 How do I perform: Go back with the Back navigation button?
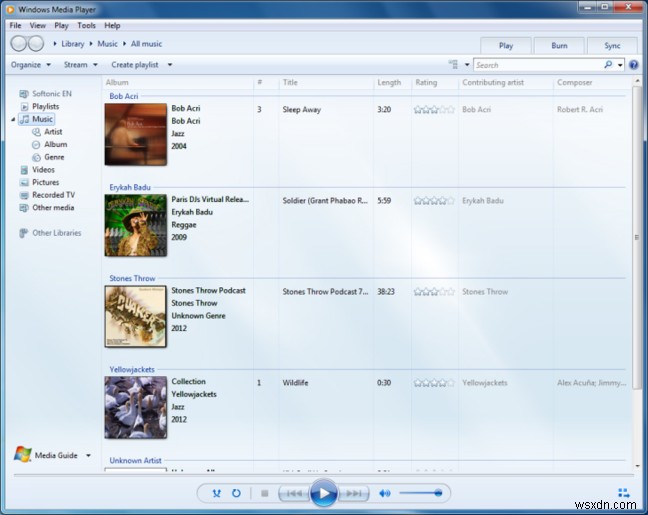pos(19,43)
